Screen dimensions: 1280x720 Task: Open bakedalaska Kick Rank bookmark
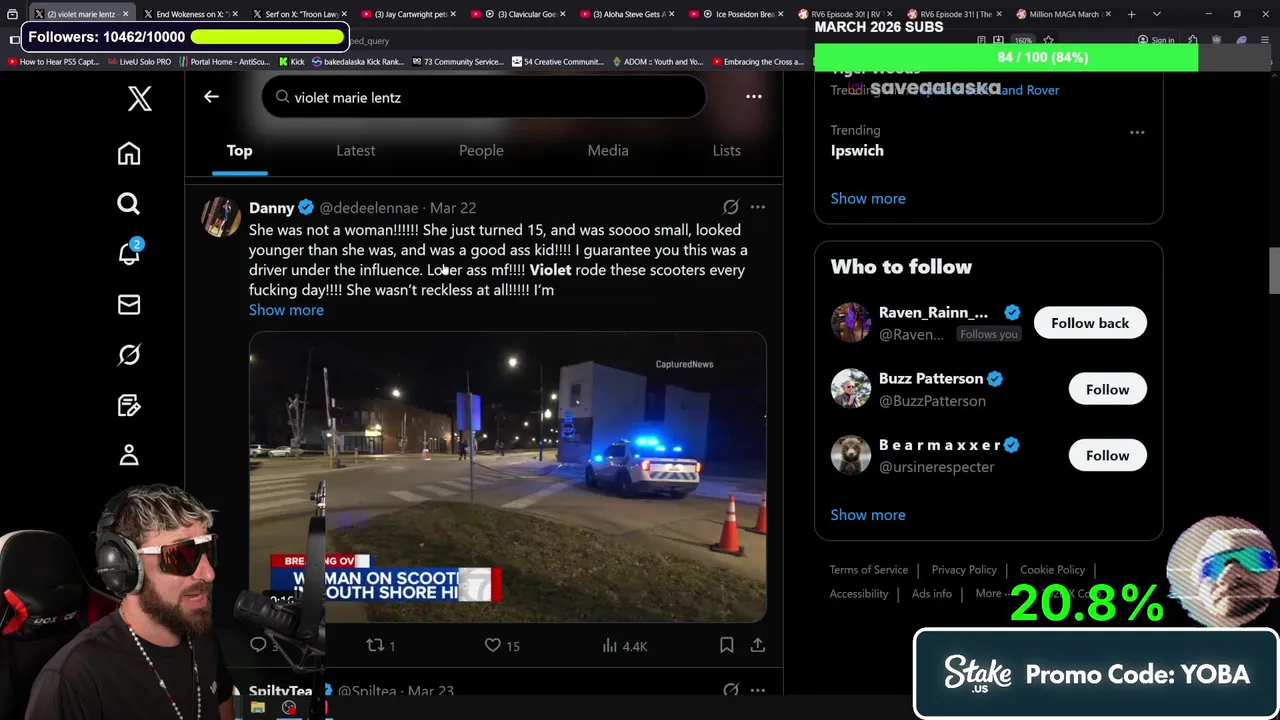tap(358, 61)
